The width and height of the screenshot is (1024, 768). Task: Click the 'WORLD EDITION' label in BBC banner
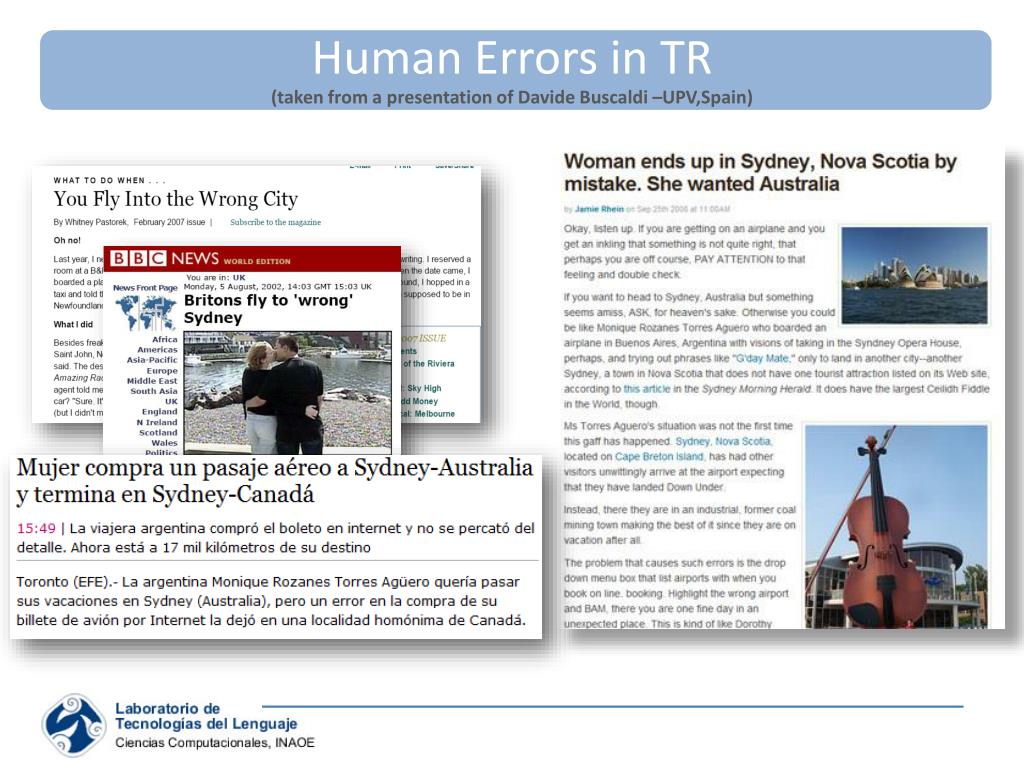(257, 261)
